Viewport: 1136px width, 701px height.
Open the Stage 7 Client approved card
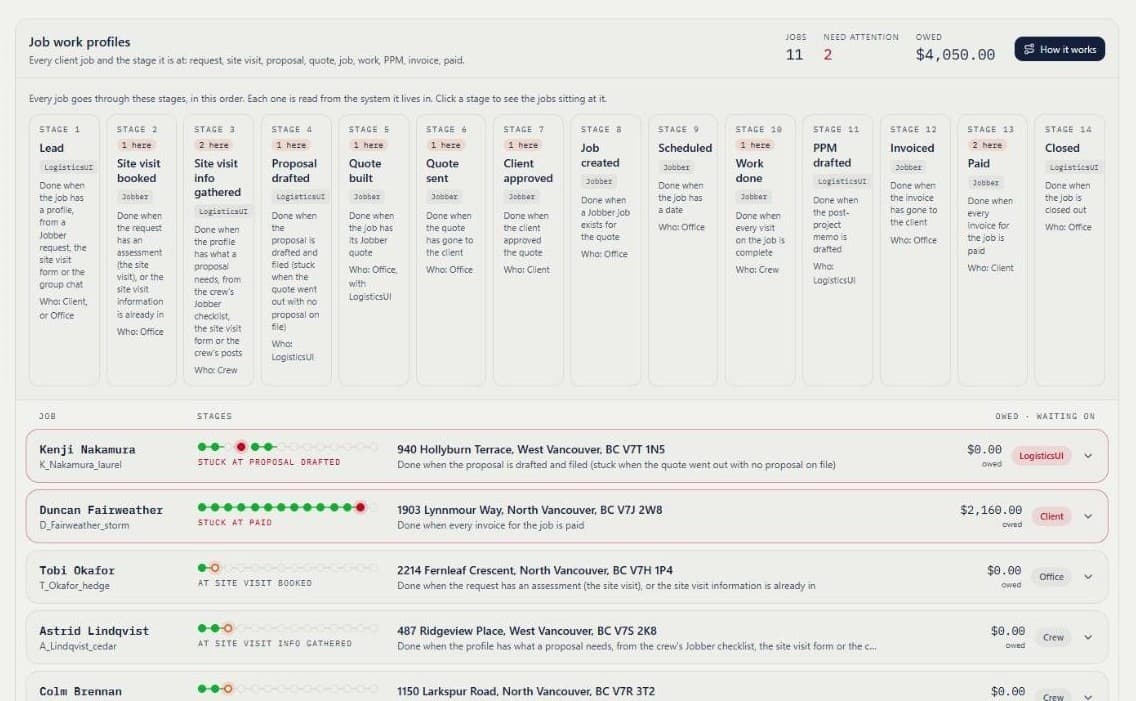coord(528,250)
